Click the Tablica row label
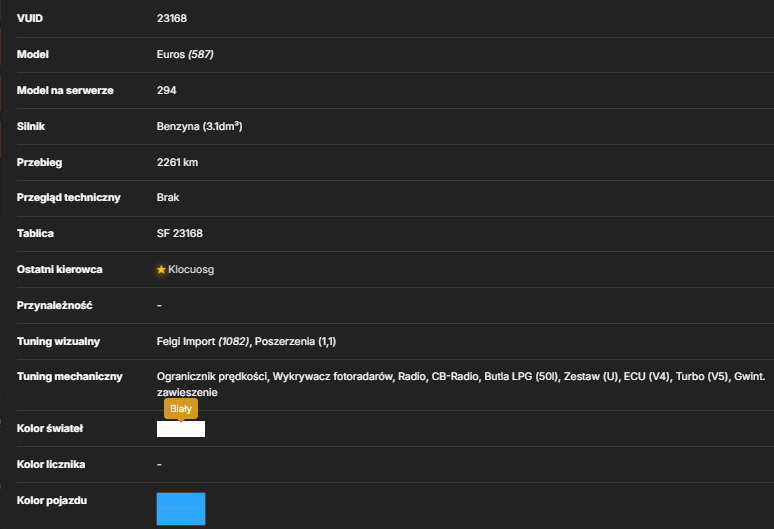Viewport: 774px width, 529px height. pos(35,233)
